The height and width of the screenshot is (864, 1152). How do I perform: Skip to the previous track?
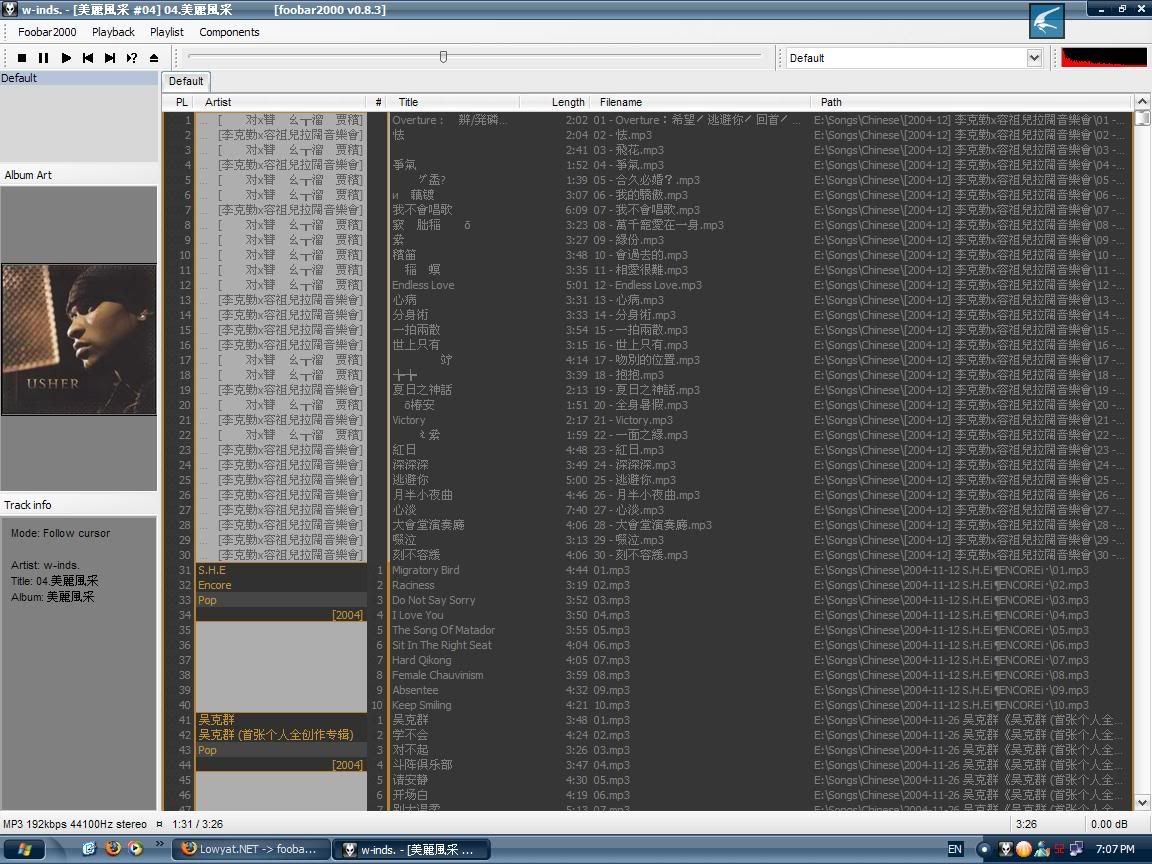tap(88, 57)
